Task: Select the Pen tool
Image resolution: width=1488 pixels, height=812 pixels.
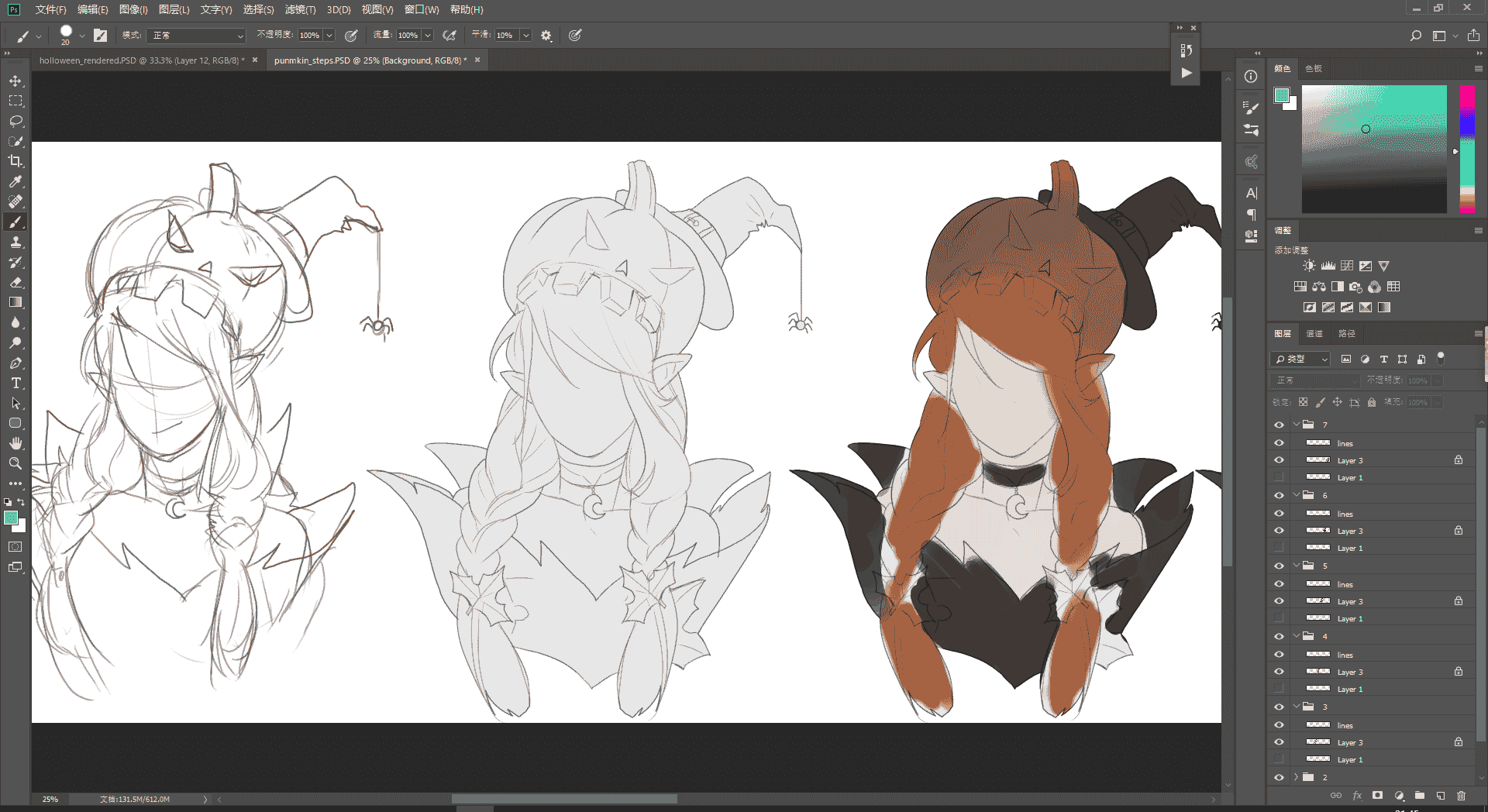Action: coord(15,363)
